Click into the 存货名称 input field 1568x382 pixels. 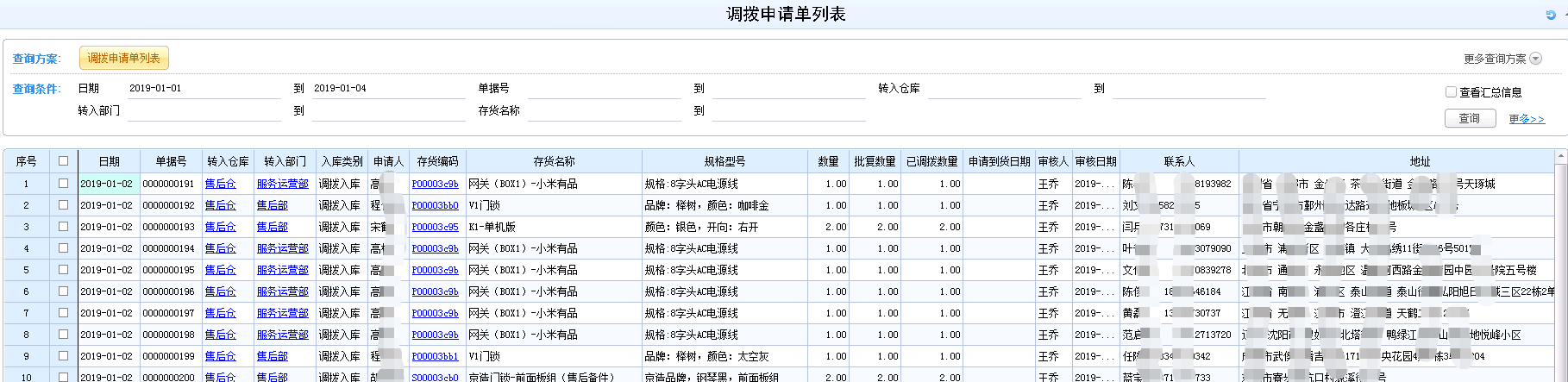[x=608, y=111]
